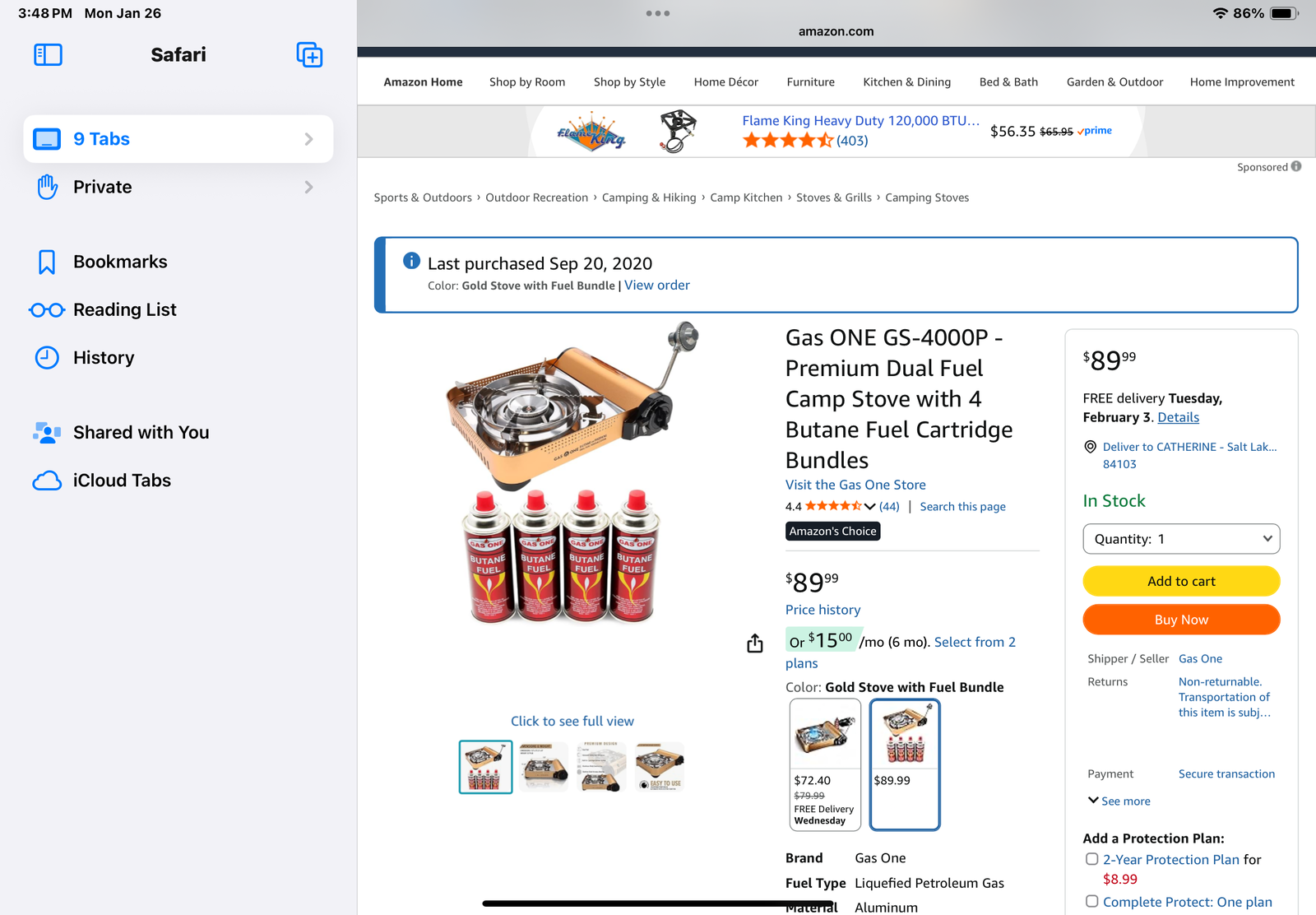View browsing History
The image size is (1316, 915).
(x=103, y=357)
